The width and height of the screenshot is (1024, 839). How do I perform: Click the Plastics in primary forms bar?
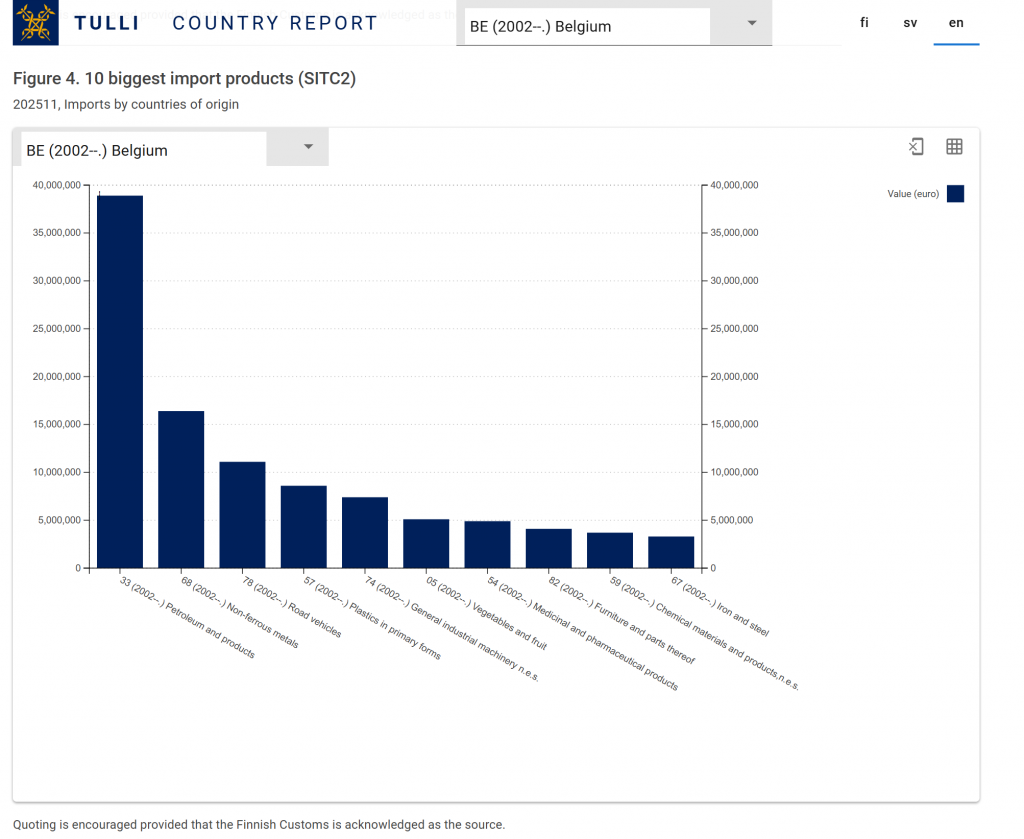click(x=303, y=526)
